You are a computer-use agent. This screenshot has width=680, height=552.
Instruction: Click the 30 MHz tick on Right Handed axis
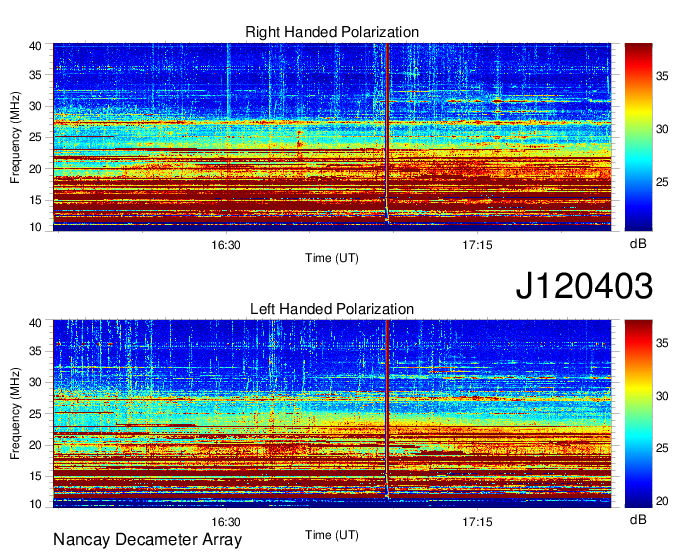tap(35, 106)
